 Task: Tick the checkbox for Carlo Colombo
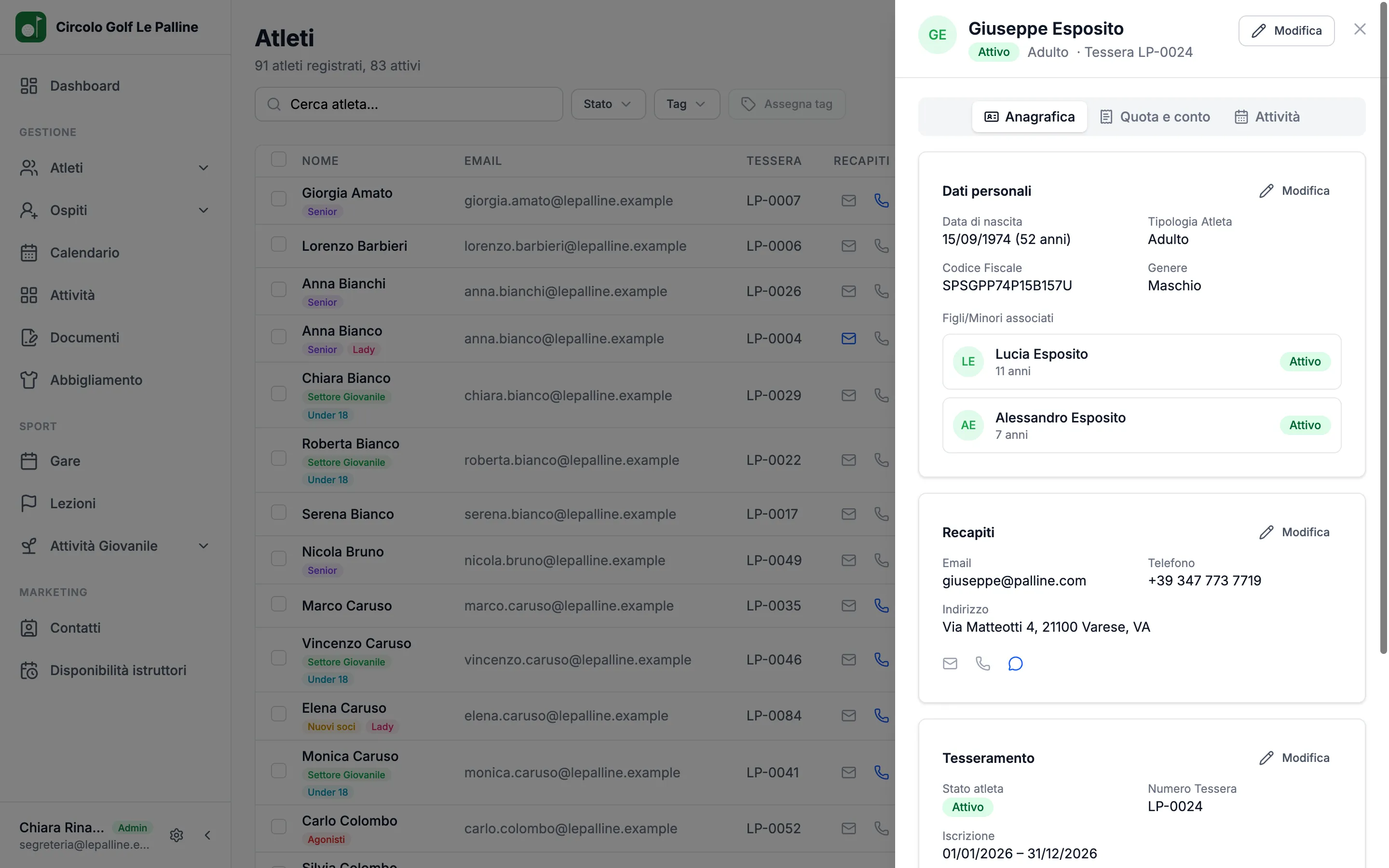click(278, 827)
